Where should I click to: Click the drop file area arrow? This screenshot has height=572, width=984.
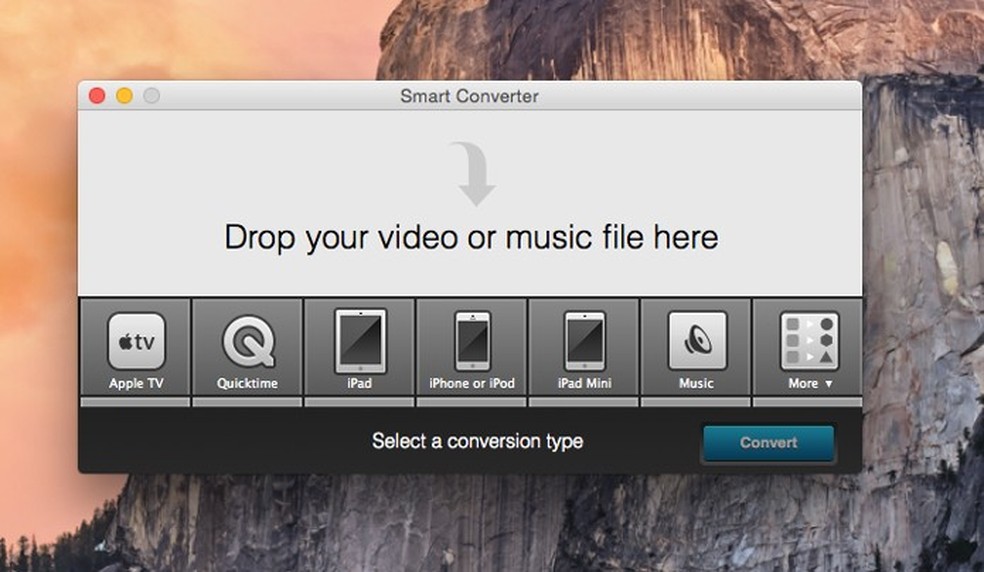474,174
